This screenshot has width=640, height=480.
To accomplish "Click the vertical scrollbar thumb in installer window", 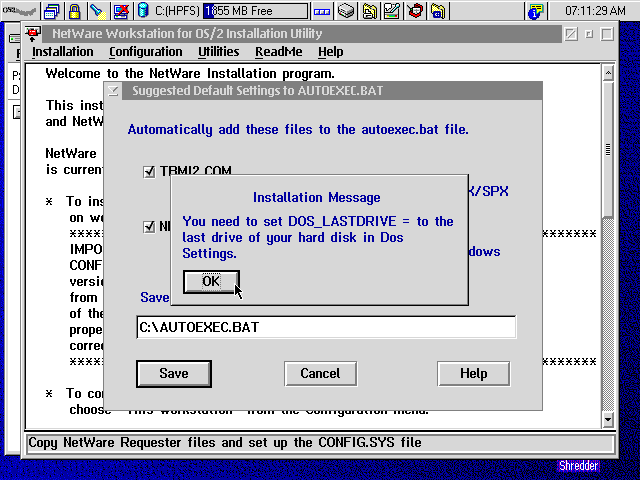I will (608, 149).
